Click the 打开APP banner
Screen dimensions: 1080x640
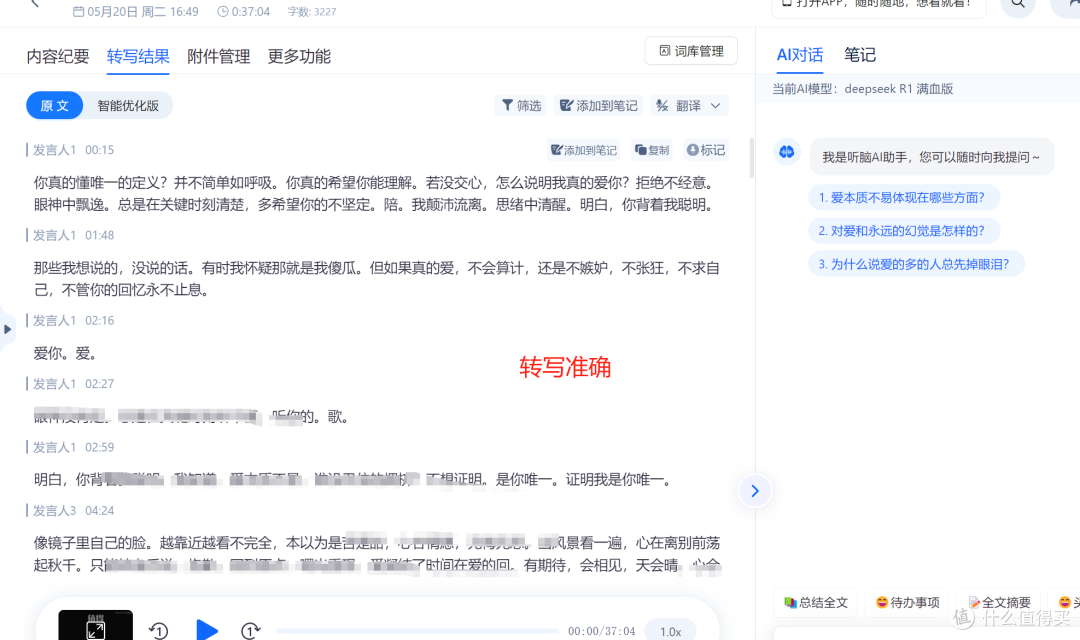tap(879, 4)
